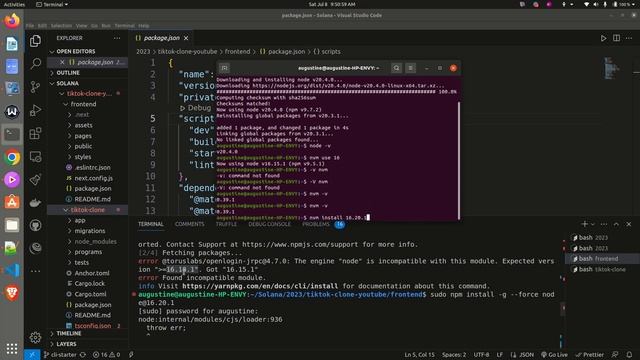Create a new terminal with plus icon
Screen dimensions: 640x360
[x=584, y=224]
